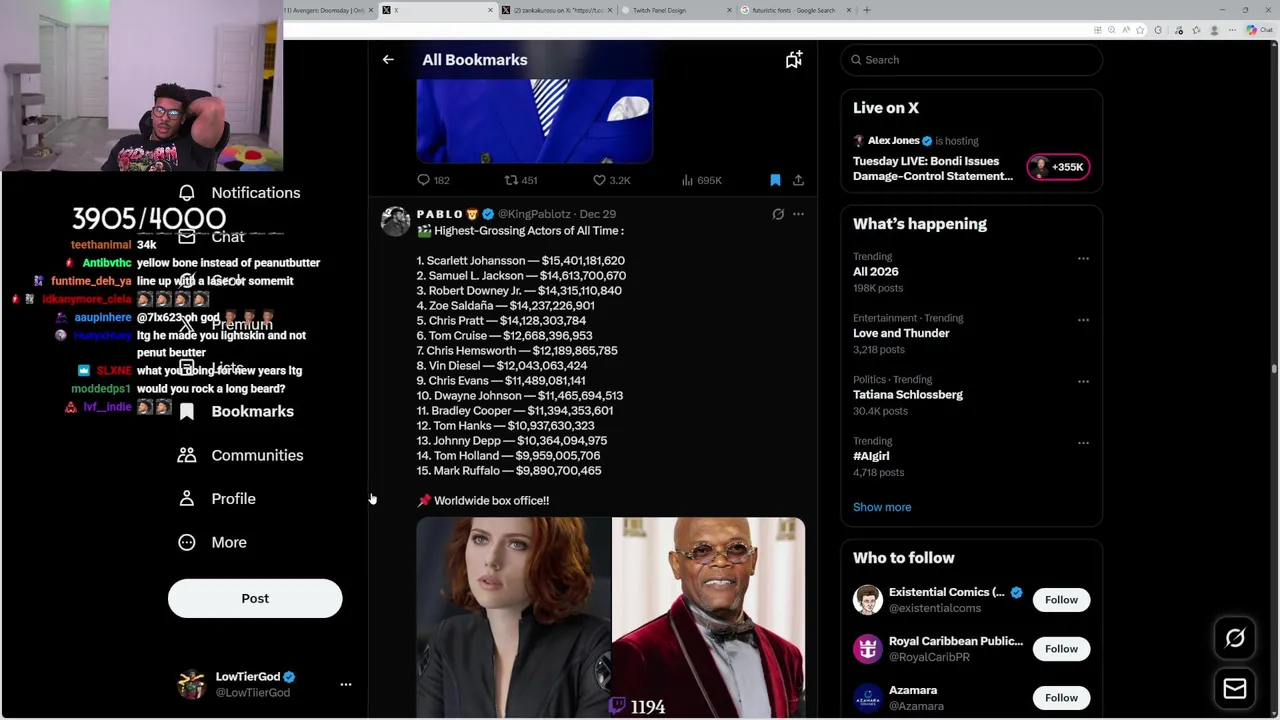1280x720 pixels.
Task: Open Notifications in sidebar
Action: point(240,193)
